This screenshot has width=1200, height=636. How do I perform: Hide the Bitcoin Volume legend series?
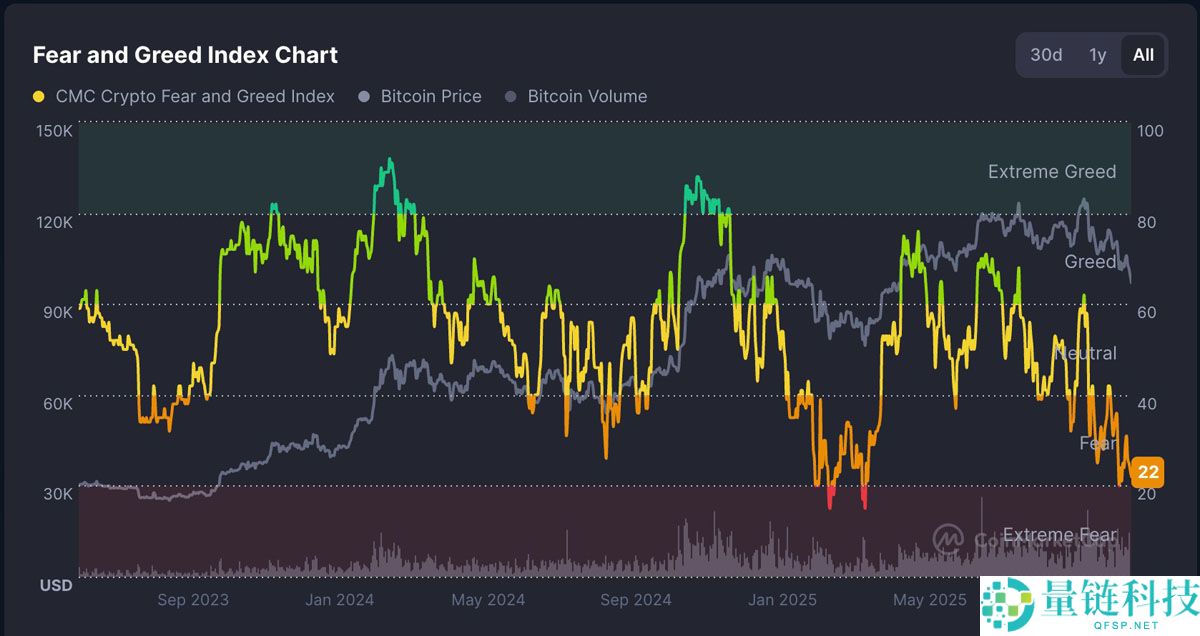(x=587, y=97)
